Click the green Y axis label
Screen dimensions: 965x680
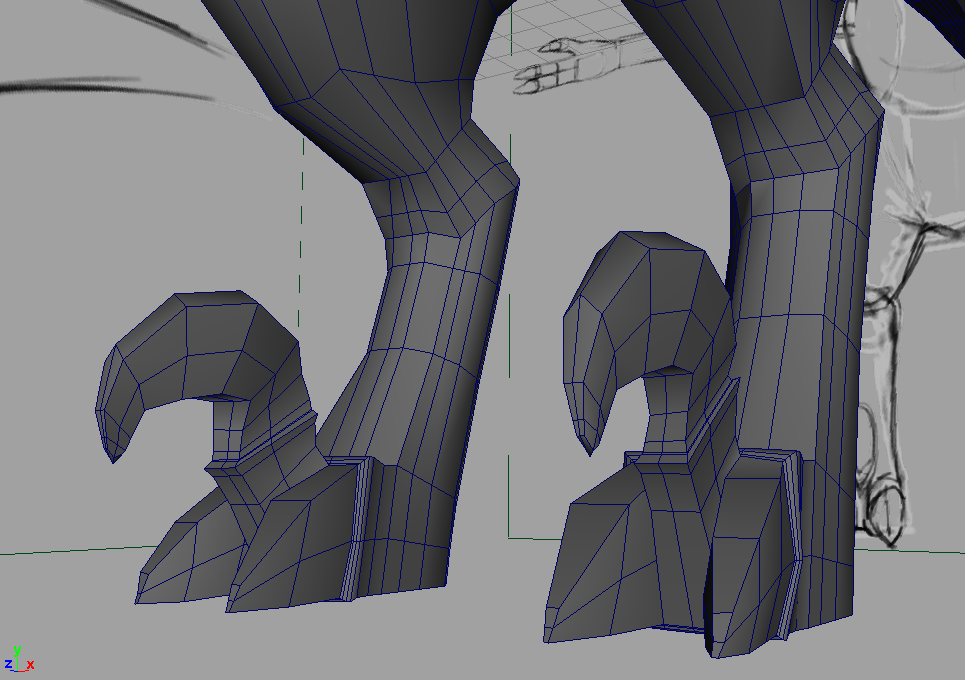(17, 649)
